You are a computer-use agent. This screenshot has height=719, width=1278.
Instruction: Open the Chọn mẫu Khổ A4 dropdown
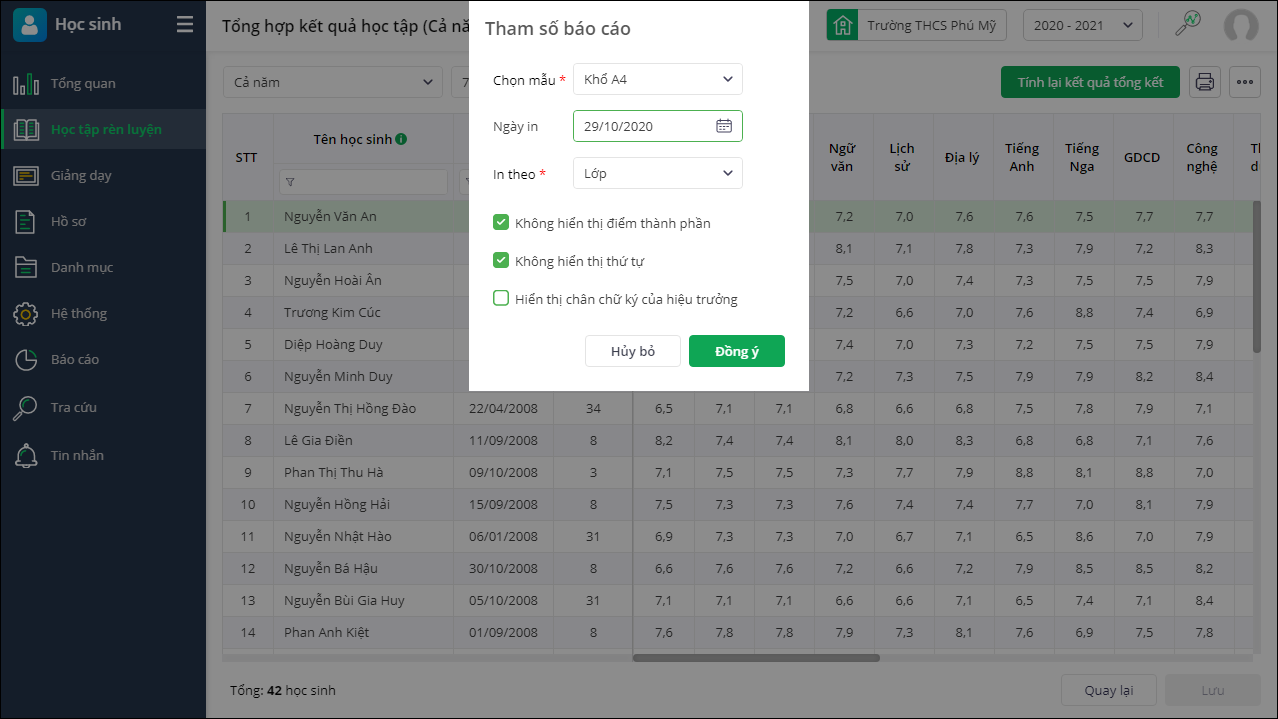click(x=657, y=79)
